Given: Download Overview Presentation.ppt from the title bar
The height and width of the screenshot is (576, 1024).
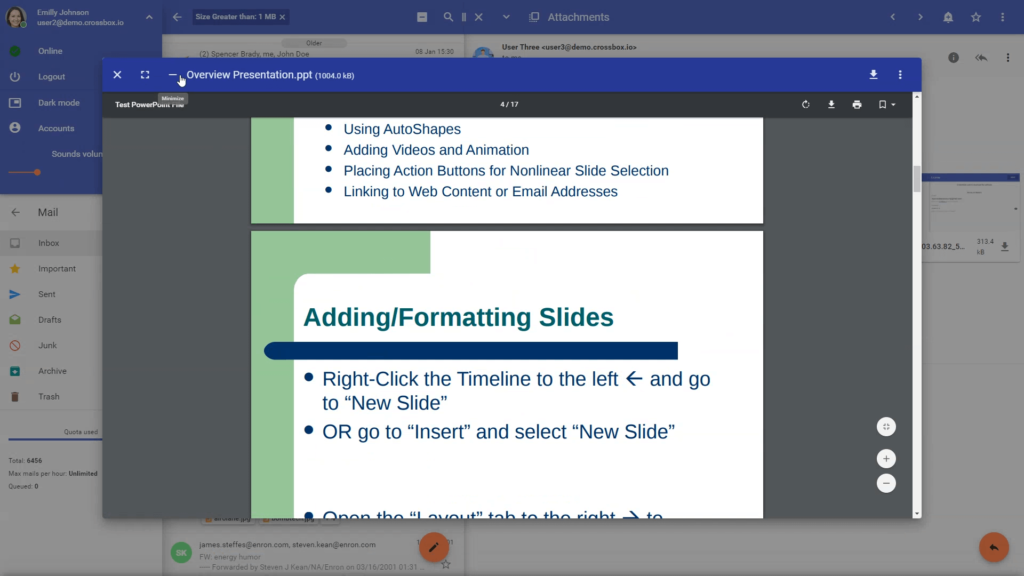Looking at the screenshot, I should pyautogui.click(x=873, y=75).
